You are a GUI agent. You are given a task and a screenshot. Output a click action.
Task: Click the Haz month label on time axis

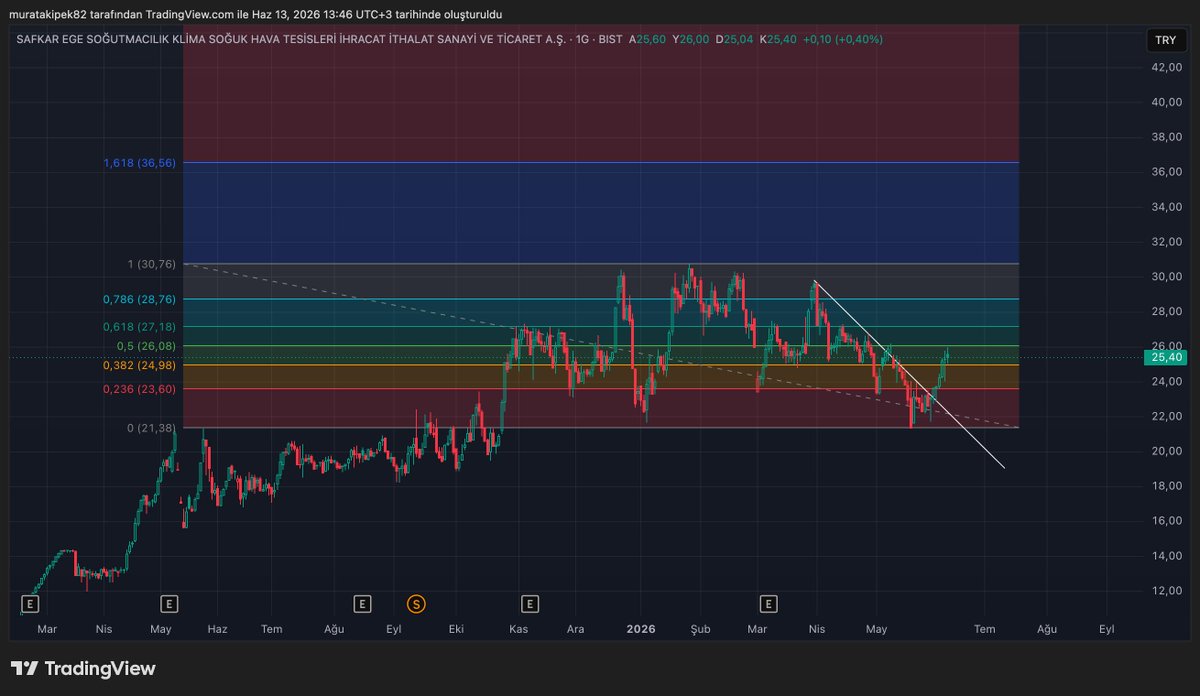tap(217, 629)
